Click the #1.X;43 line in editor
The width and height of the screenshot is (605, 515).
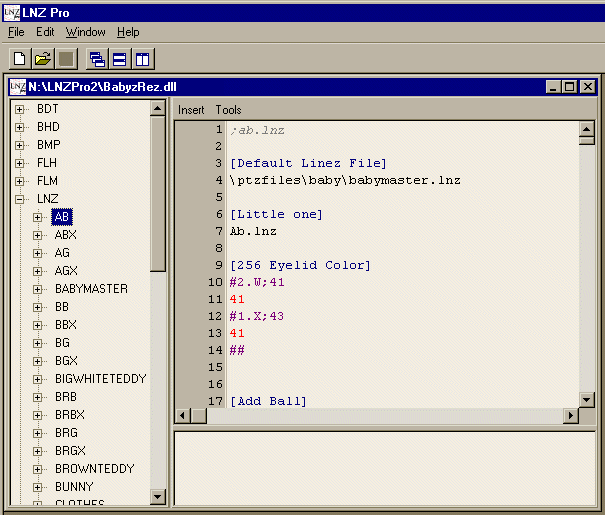pyautogui.click(x=257, y=316)
